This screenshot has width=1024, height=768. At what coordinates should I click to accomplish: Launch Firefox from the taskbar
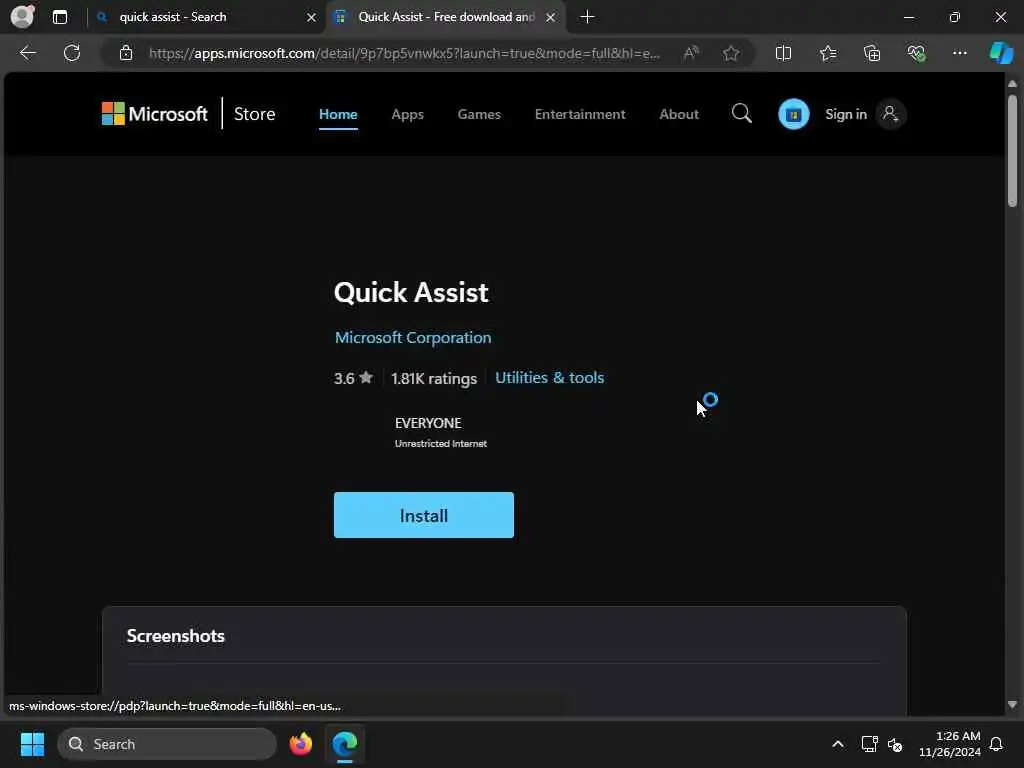(x=300, y=744)
